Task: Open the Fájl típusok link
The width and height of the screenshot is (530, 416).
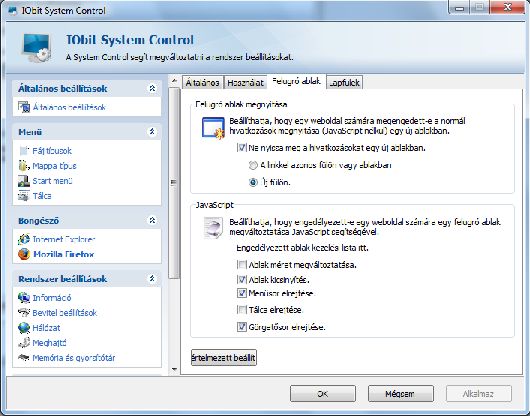Action: click(x=52, y=151)
